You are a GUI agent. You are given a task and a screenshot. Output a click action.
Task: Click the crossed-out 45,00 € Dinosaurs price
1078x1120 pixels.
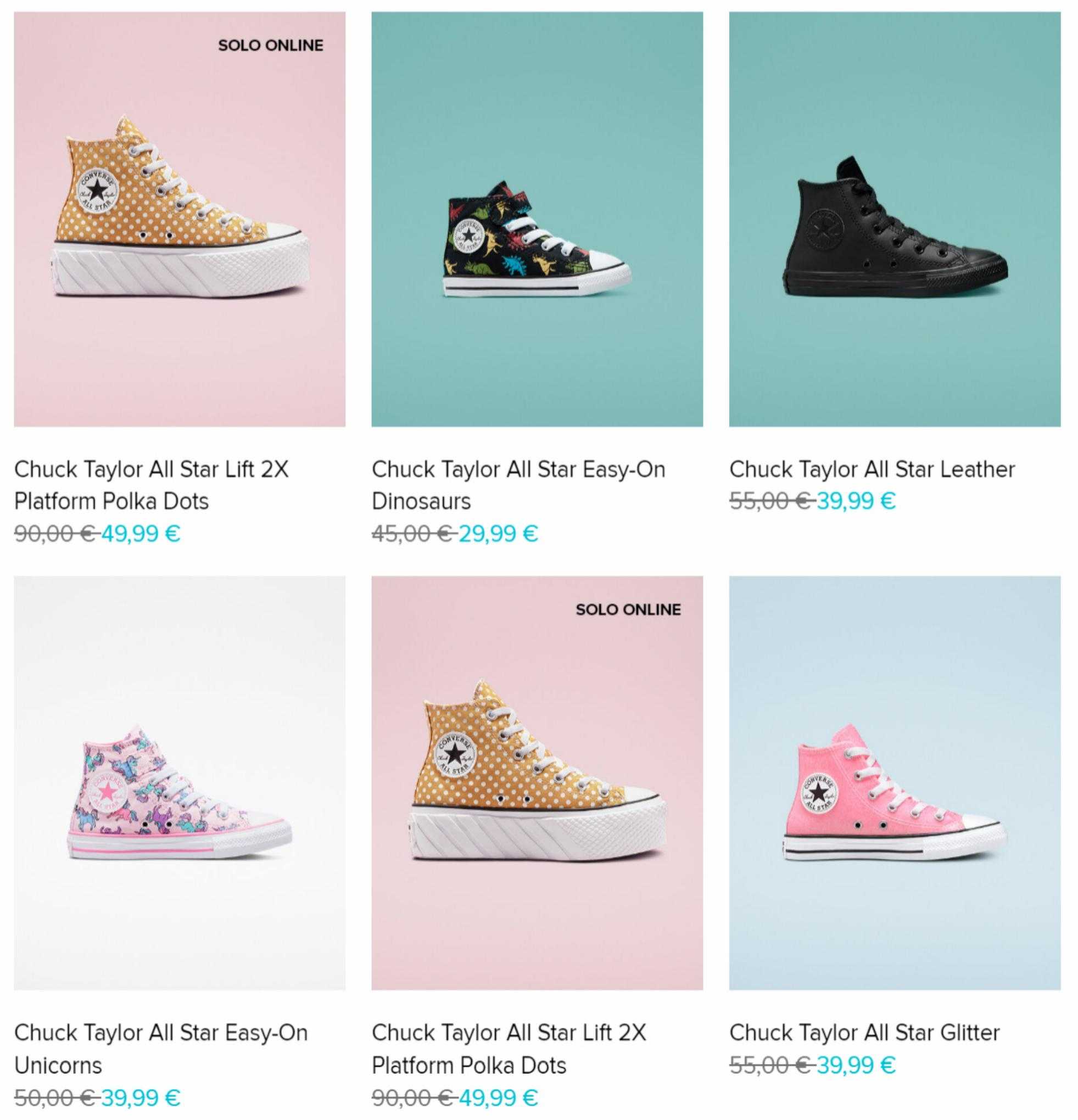click(412, 534)
